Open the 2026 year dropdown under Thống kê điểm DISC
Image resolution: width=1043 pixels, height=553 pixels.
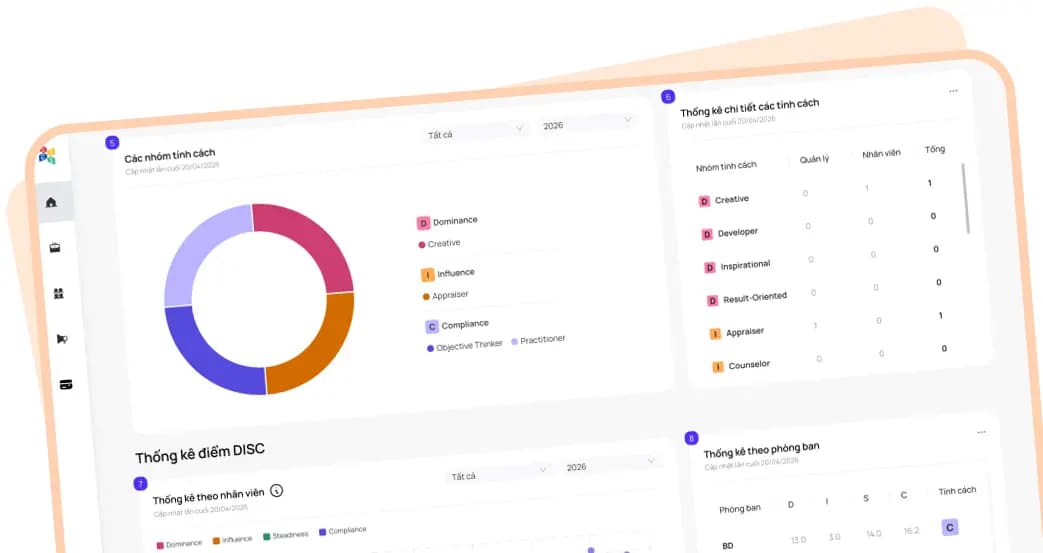pos(610,464)
